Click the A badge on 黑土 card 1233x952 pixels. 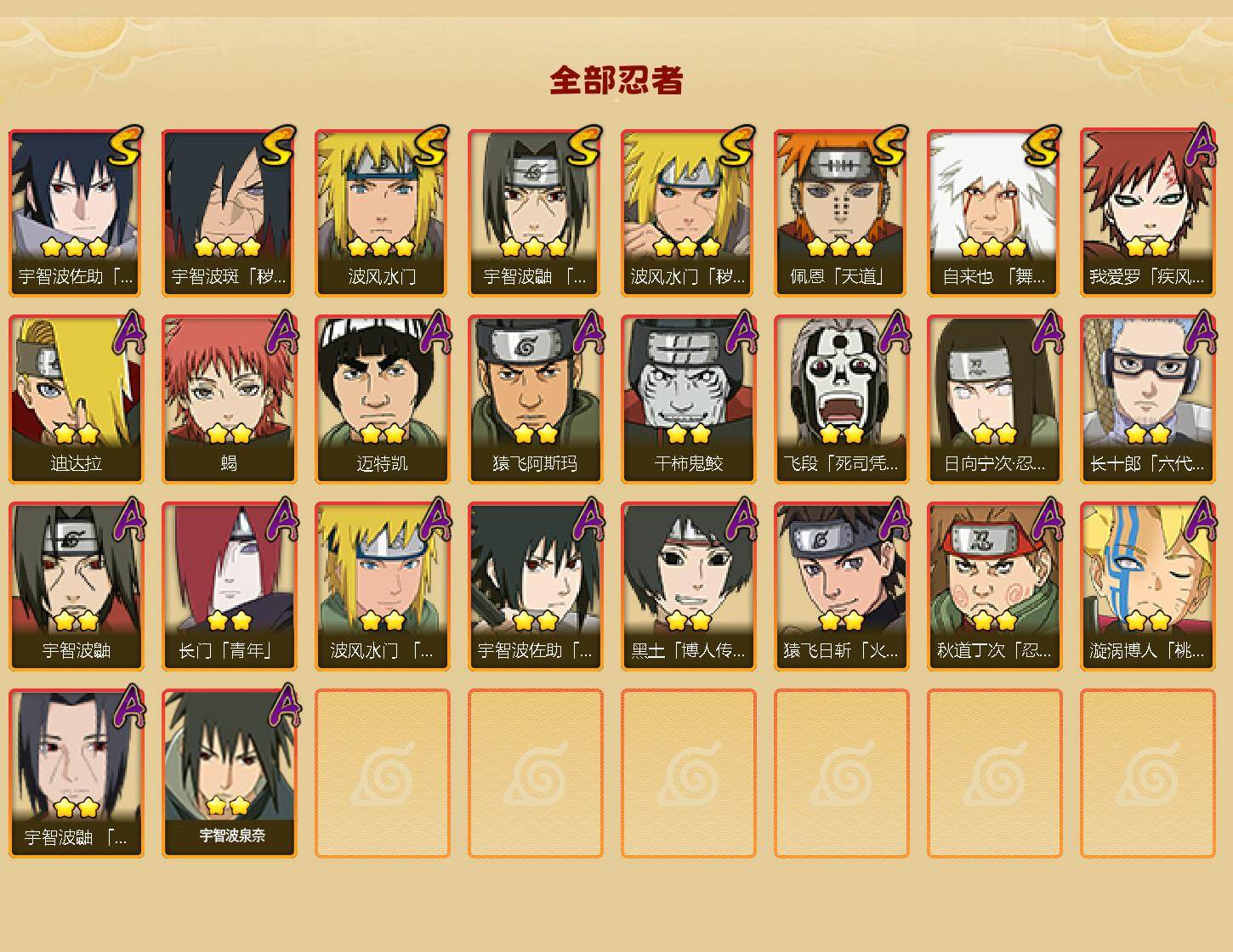[742, 518]
